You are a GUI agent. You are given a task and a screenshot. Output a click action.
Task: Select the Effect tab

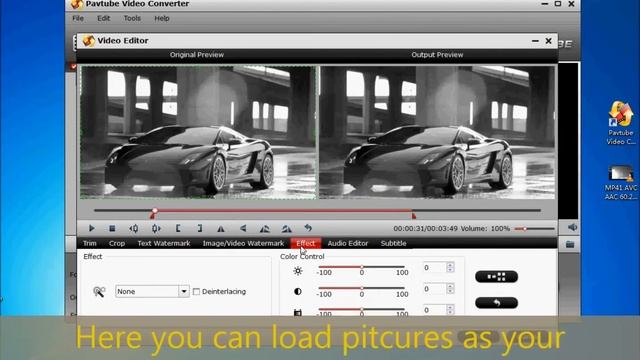click(306, 243)
